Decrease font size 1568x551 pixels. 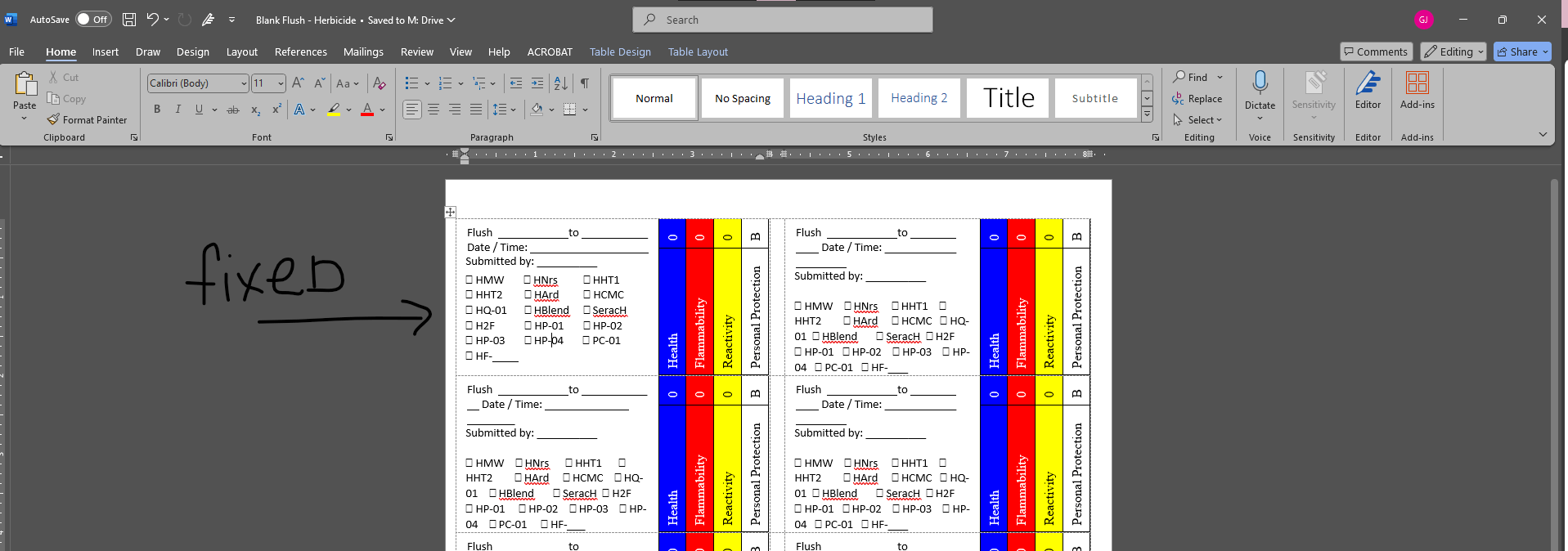[319, 83]
